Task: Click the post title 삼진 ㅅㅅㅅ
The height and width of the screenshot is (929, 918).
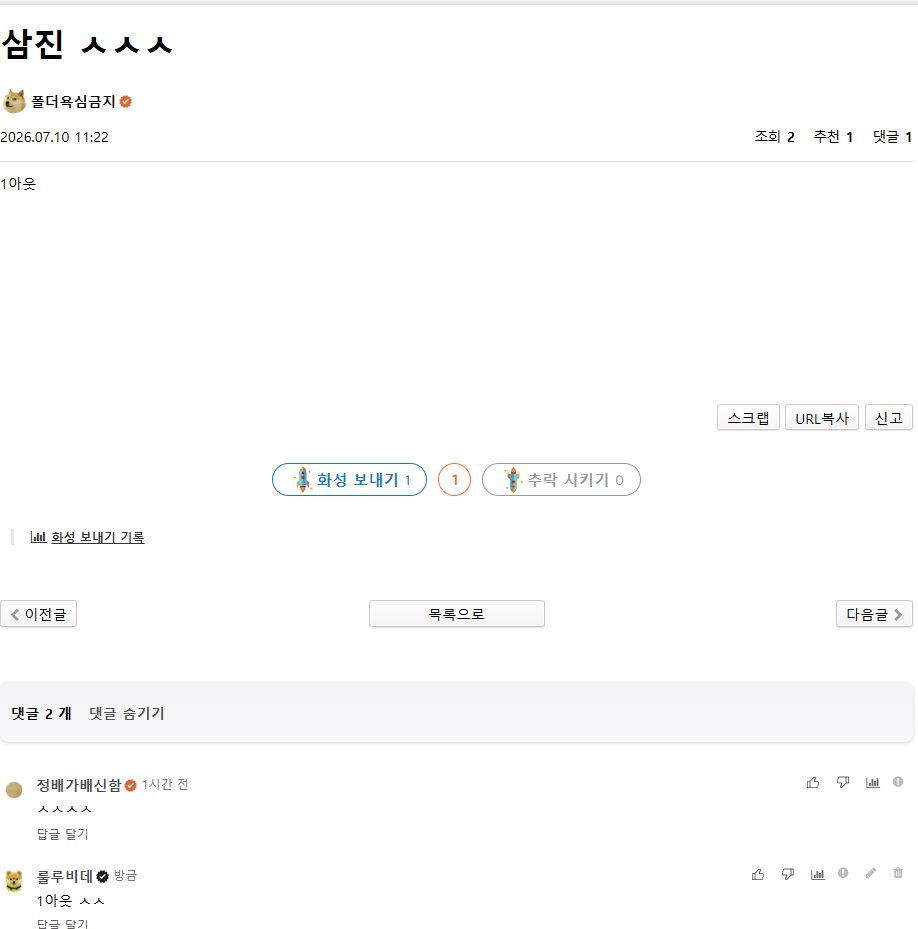Action: [87, 44]
